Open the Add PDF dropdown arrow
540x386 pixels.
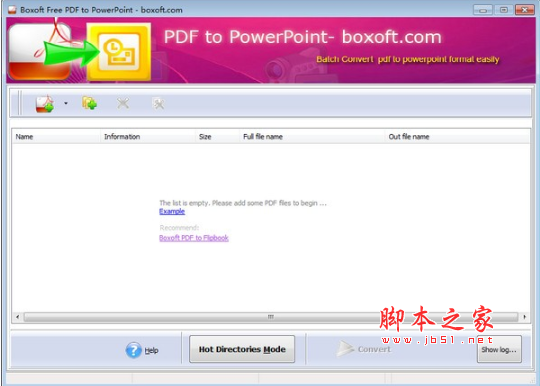point(66,103)
